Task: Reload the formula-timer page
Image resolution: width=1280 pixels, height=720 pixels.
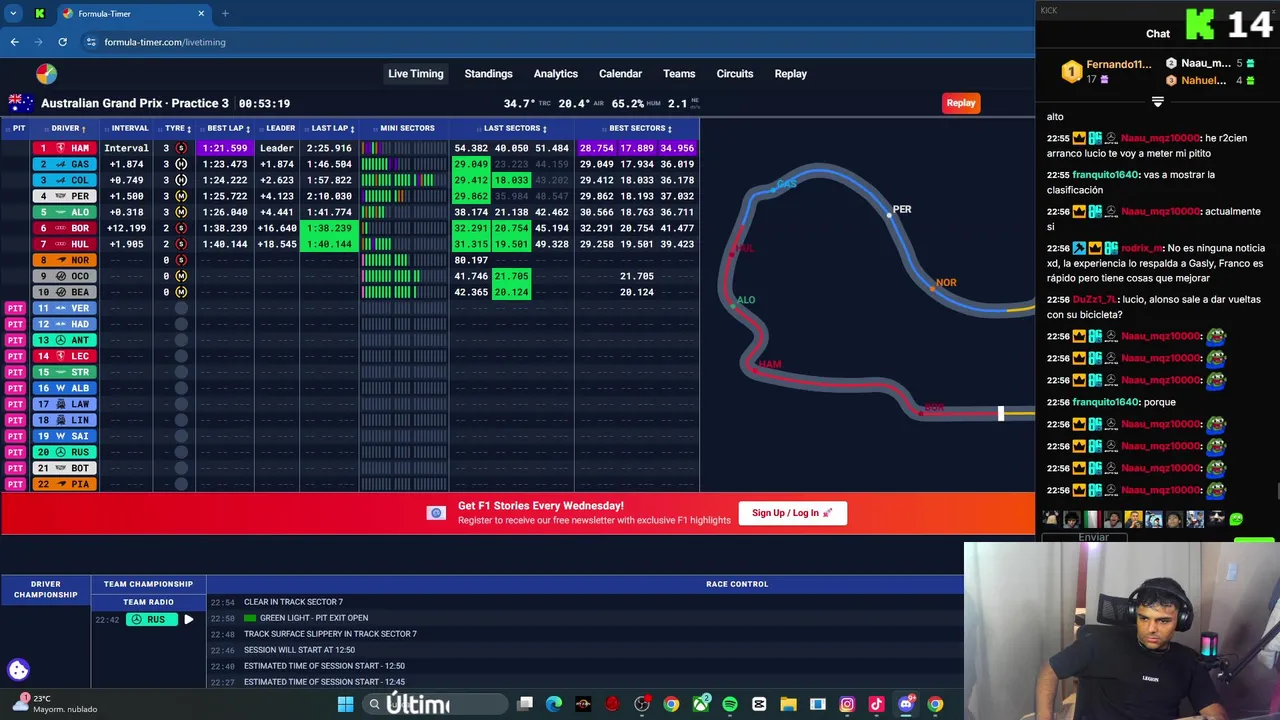Action: point(62,42)
